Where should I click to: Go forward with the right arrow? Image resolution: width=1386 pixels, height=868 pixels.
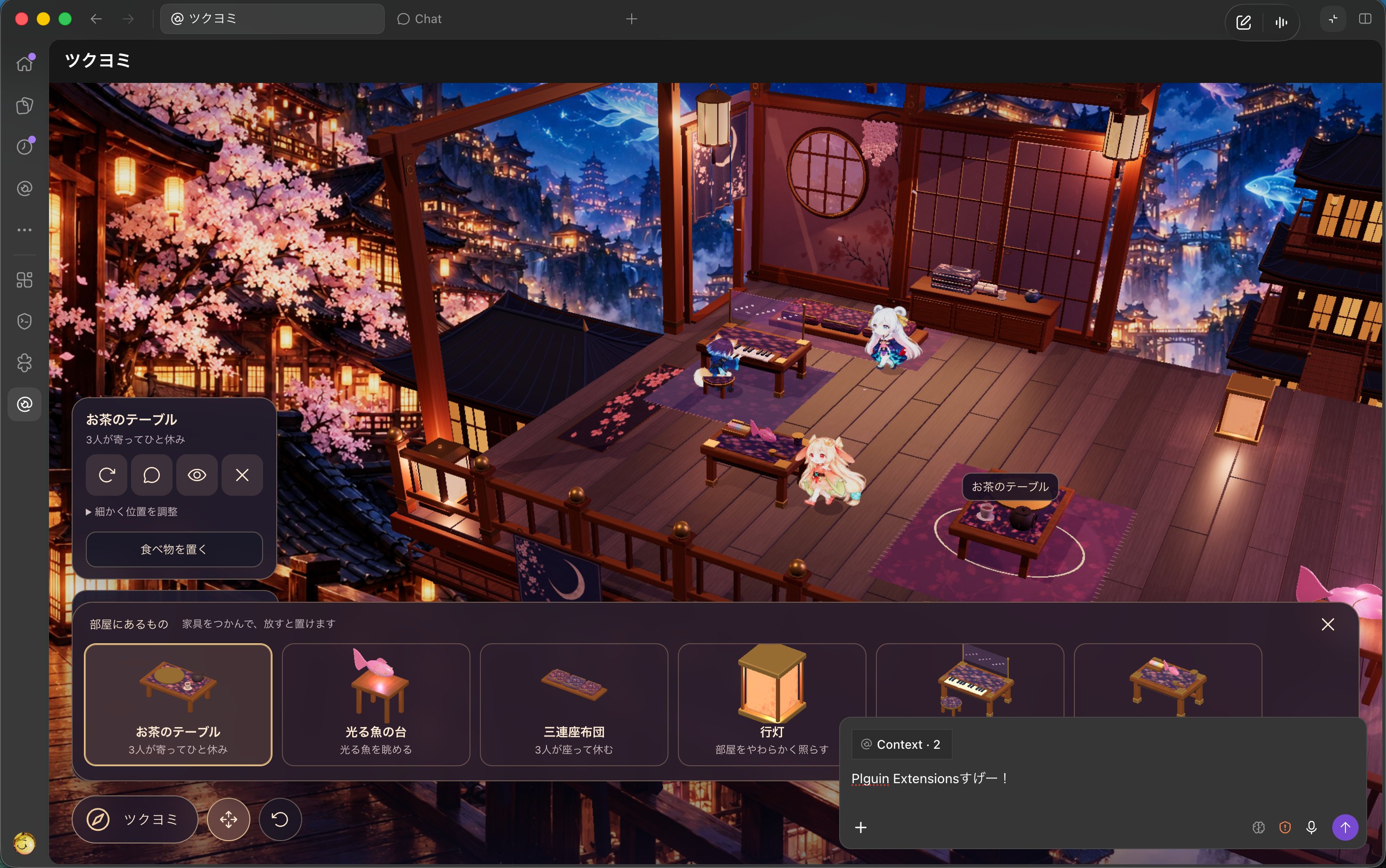tap(128, 19)
